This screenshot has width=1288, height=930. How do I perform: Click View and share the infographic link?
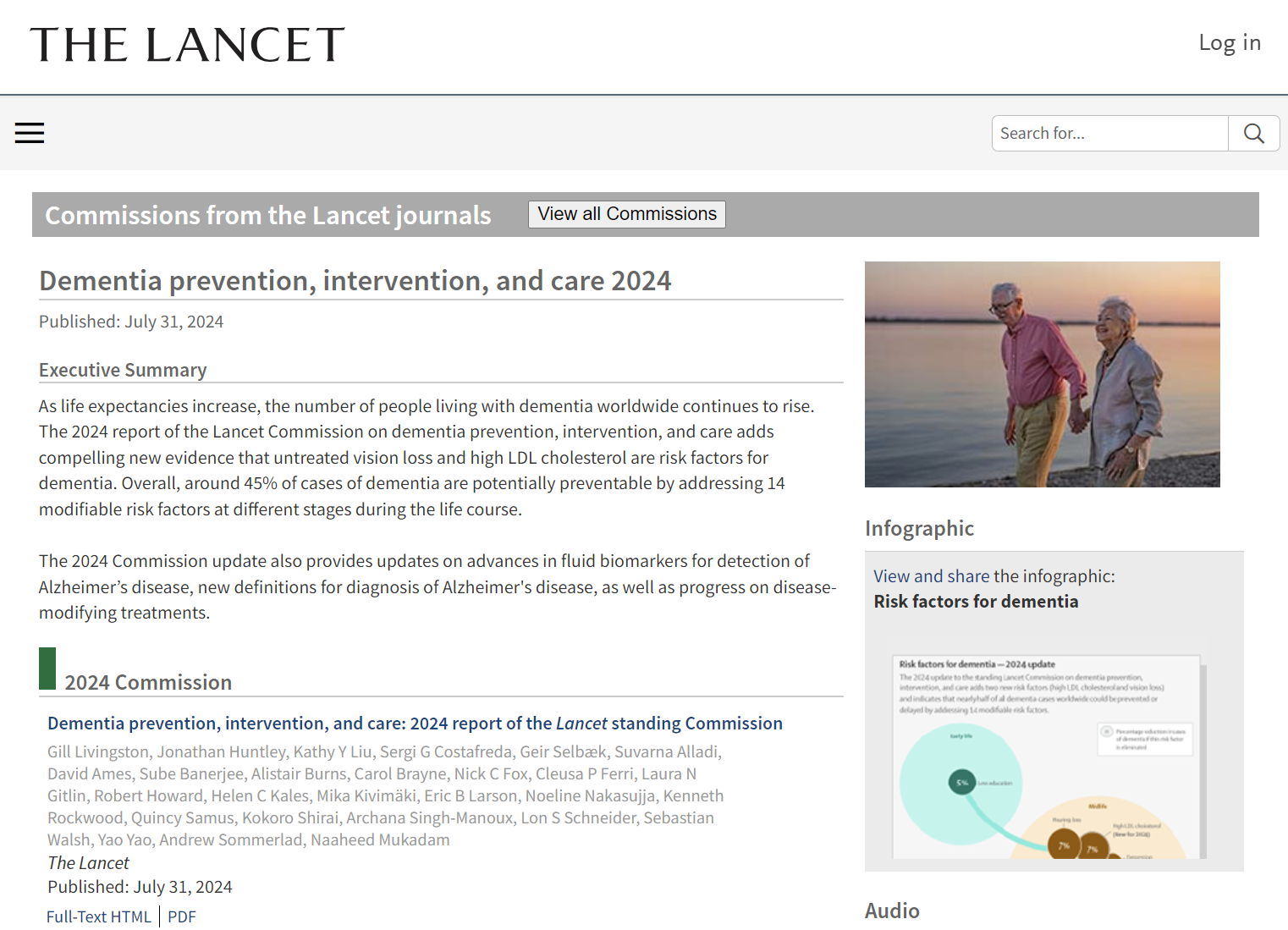click(x=932, y=576)
